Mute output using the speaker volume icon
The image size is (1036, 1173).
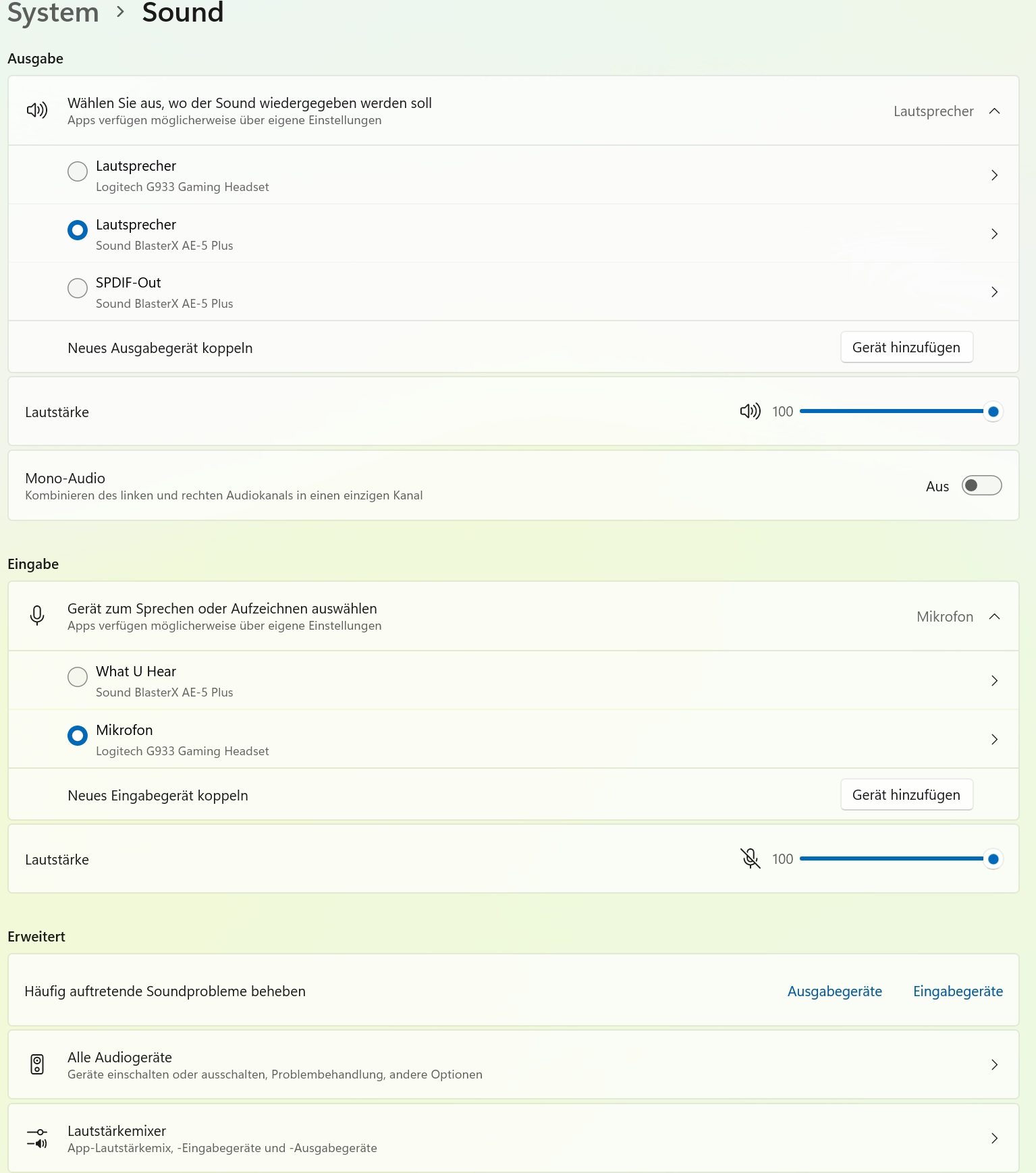(x=750, y=411)
